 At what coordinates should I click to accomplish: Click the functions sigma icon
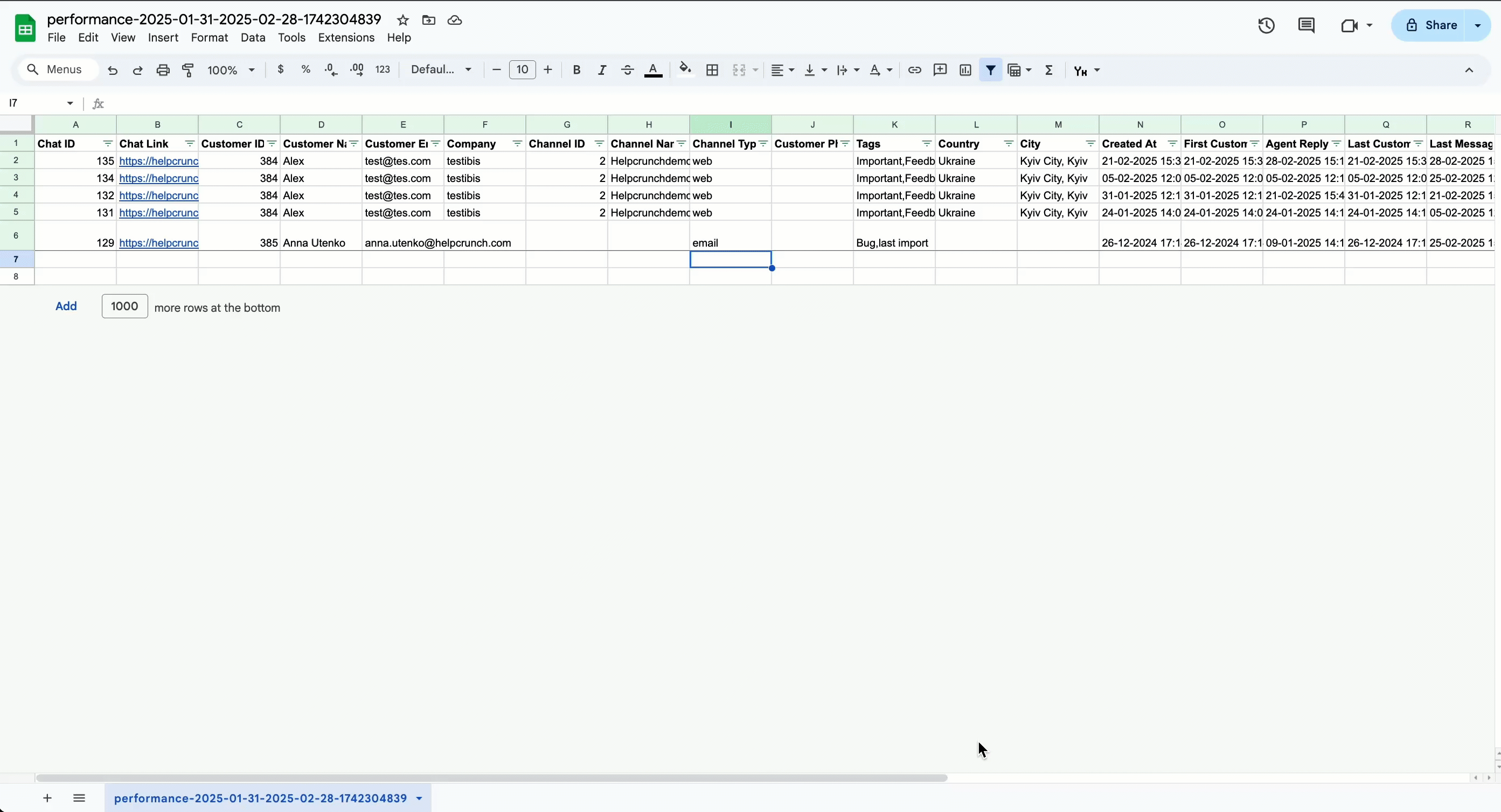tap(1049, 70)
